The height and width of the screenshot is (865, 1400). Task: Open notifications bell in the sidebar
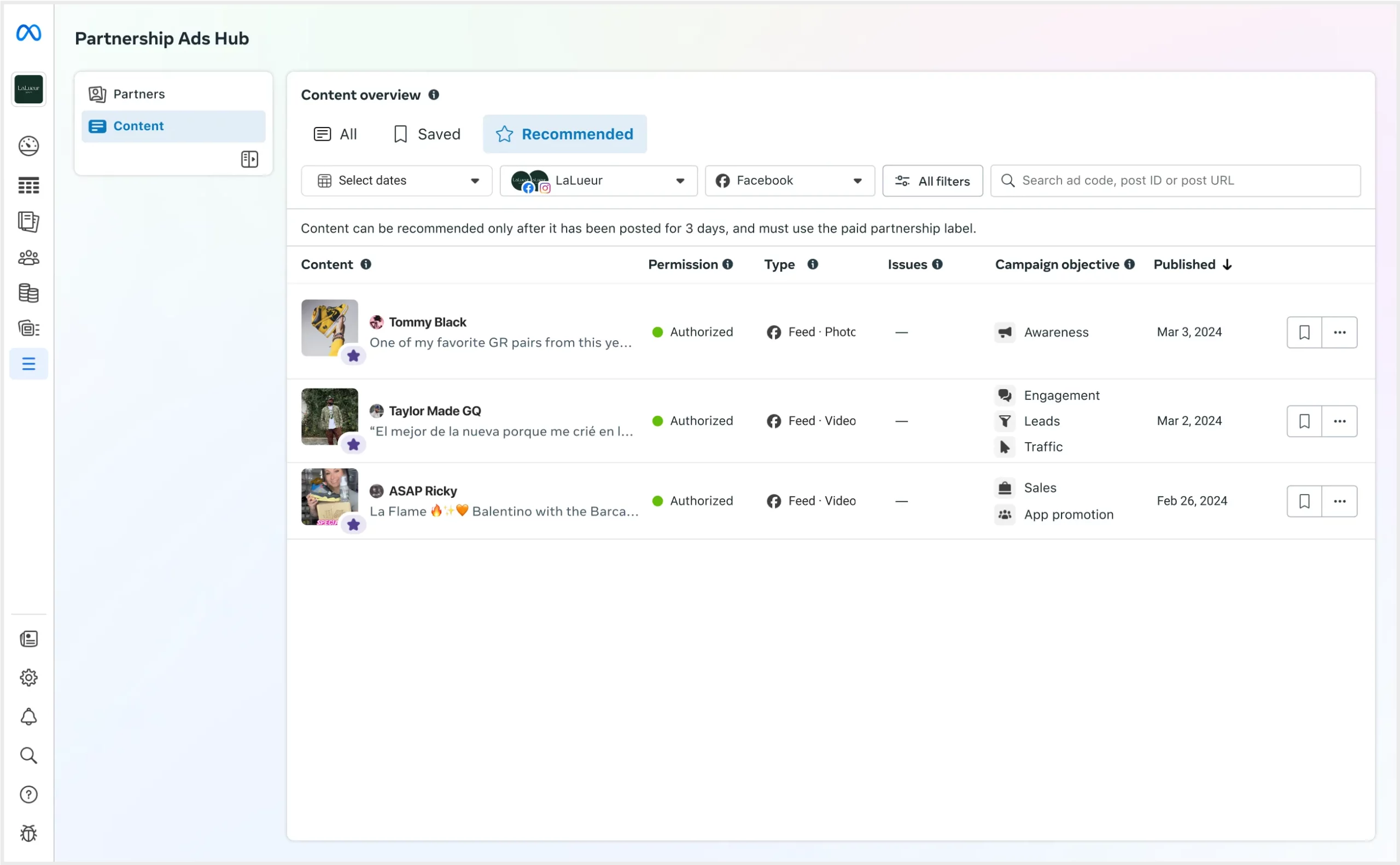(28, 717)
